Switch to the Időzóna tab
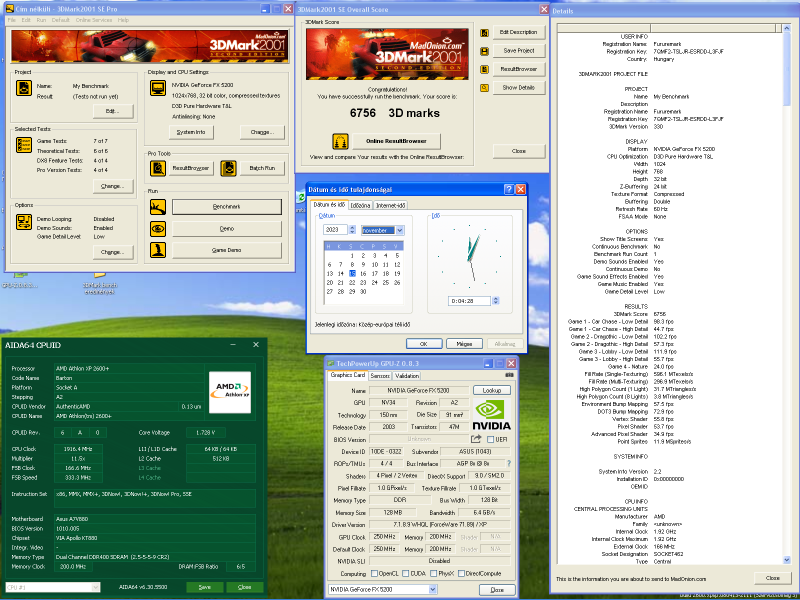800x600 pixels. click(360, 205)
